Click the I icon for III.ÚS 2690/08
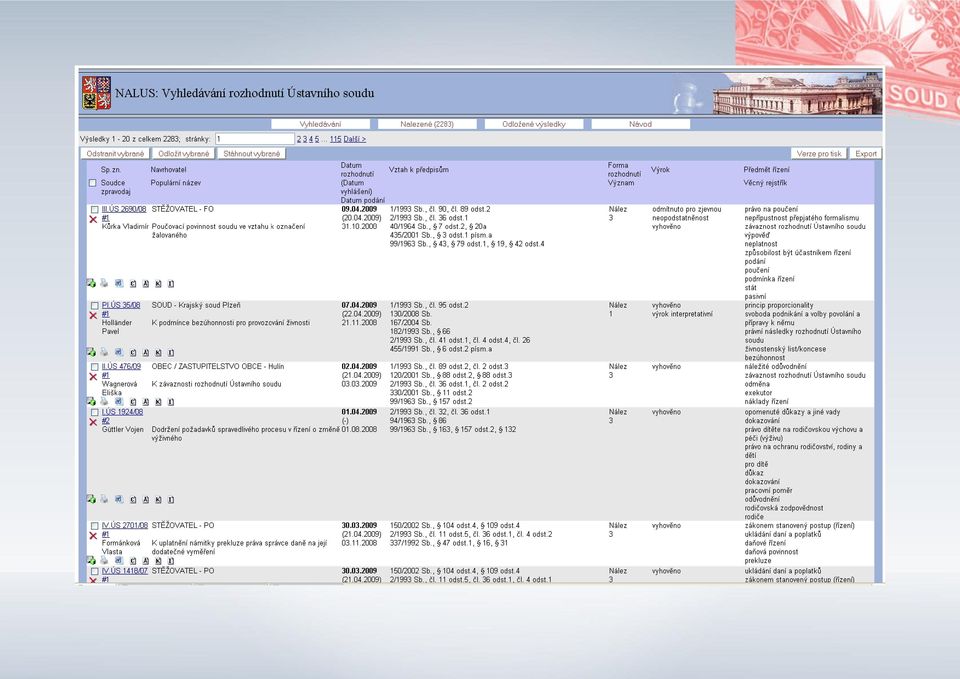The width and height of the screenshot is (960, 679). (x=171, y=283)
